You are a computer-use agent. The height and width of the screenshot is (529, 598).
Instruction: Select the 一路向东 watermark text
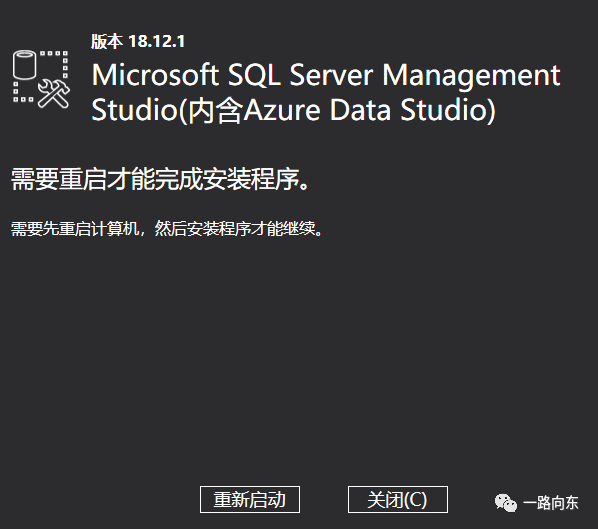pos(551,503)
